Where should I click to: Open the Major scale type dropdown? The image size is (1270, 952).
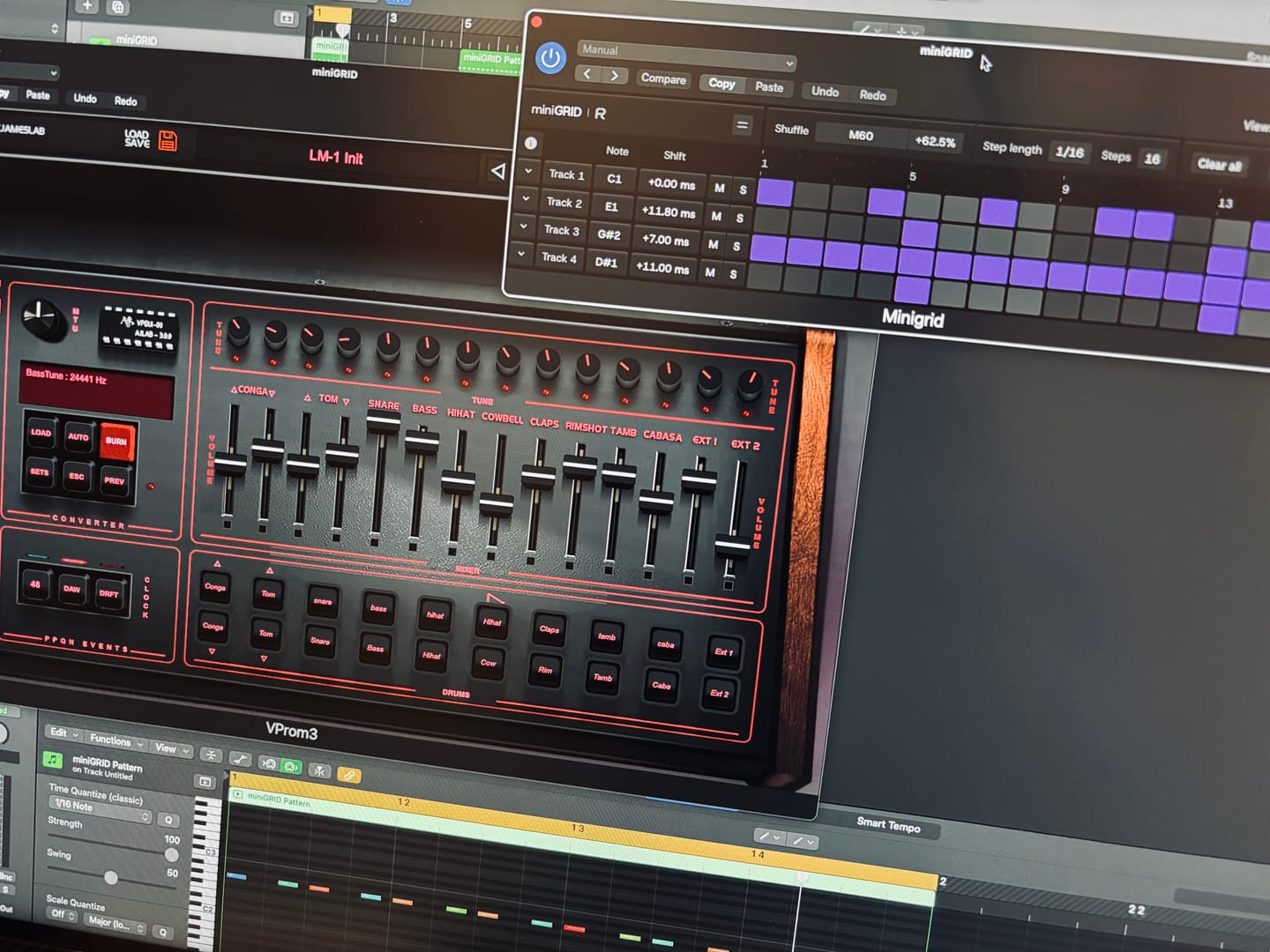[115, 923]
